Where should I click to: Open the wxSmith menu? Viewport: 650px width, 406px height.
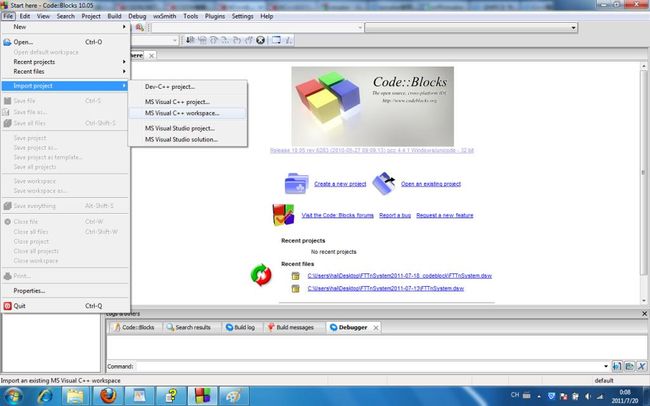click(x=164, y=16)
